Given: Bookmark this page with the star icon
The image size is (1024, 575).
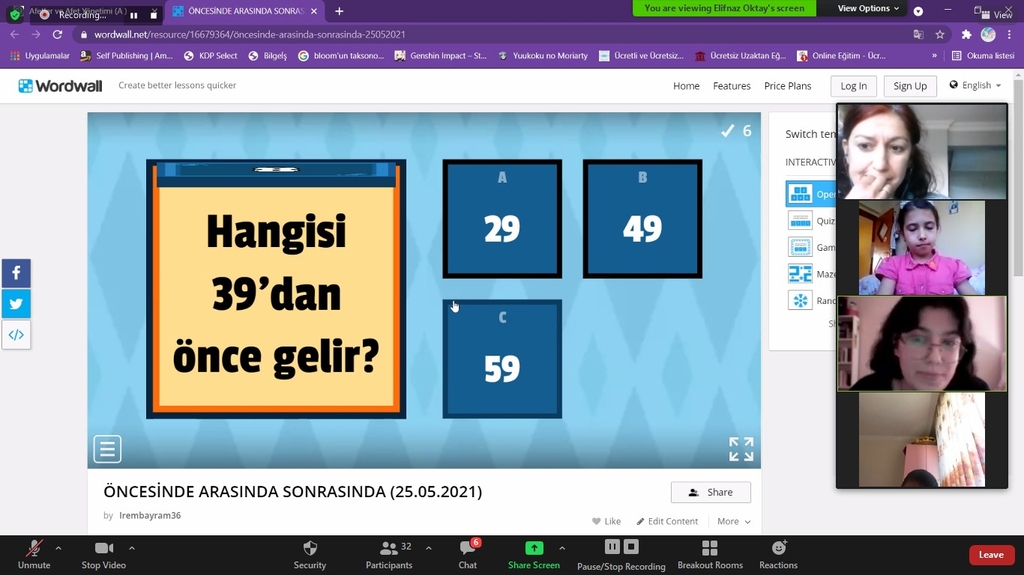Looking at the screenshot, I should click(940, 35).
